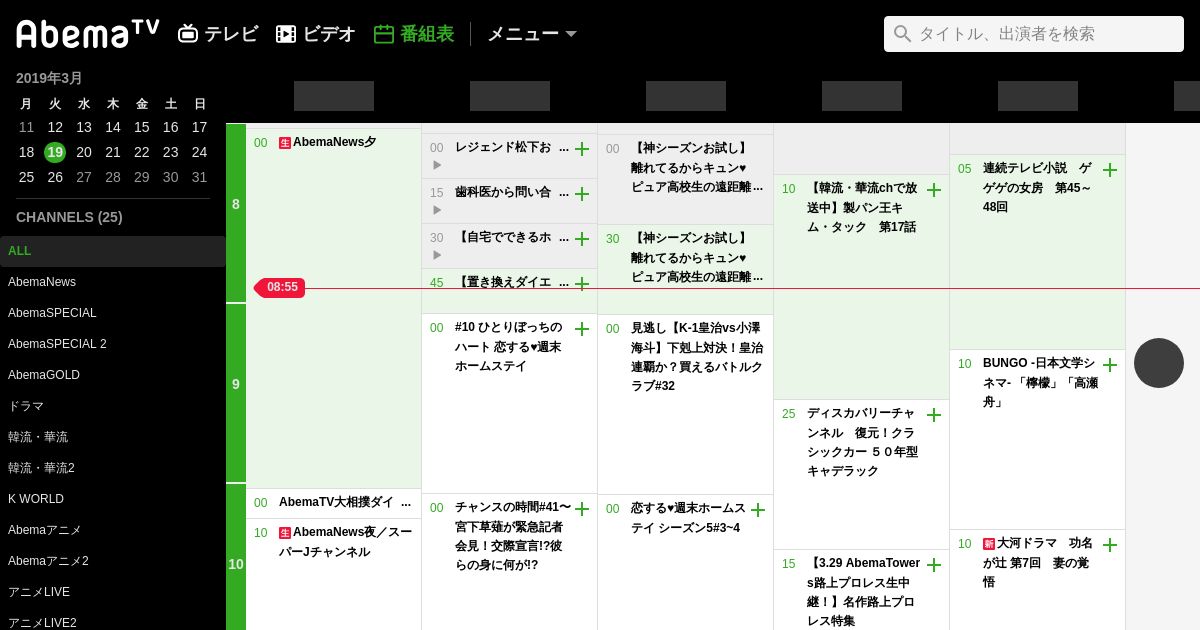The width and height of the screenshot is (1200, 630).
Task: Click the AbemaTV logo
Action: tap(88, 34)
